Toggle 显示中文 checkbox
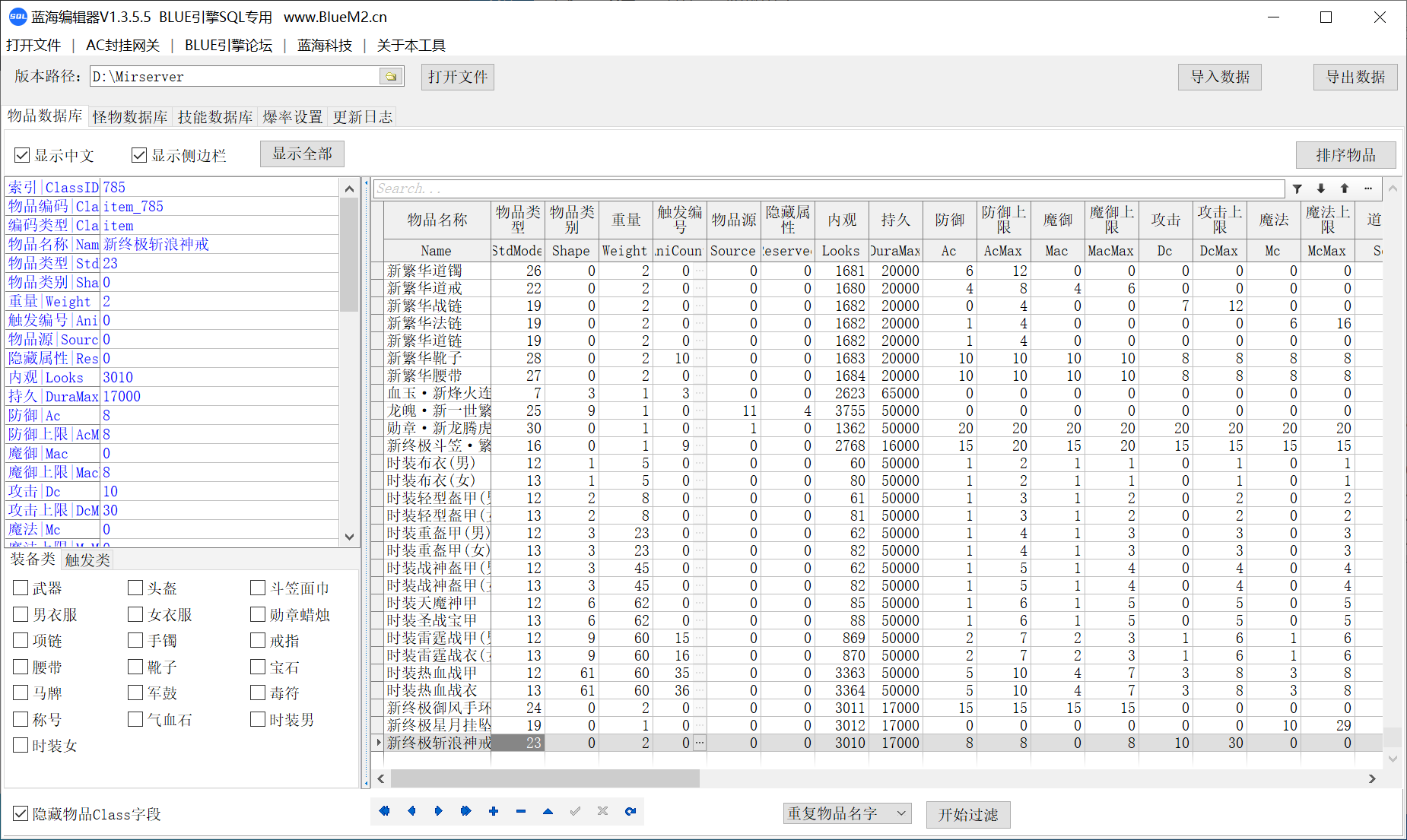Image resolution: width=1407 pixels, height=840 pixels. pyautogui.click(x=22, y=155)
